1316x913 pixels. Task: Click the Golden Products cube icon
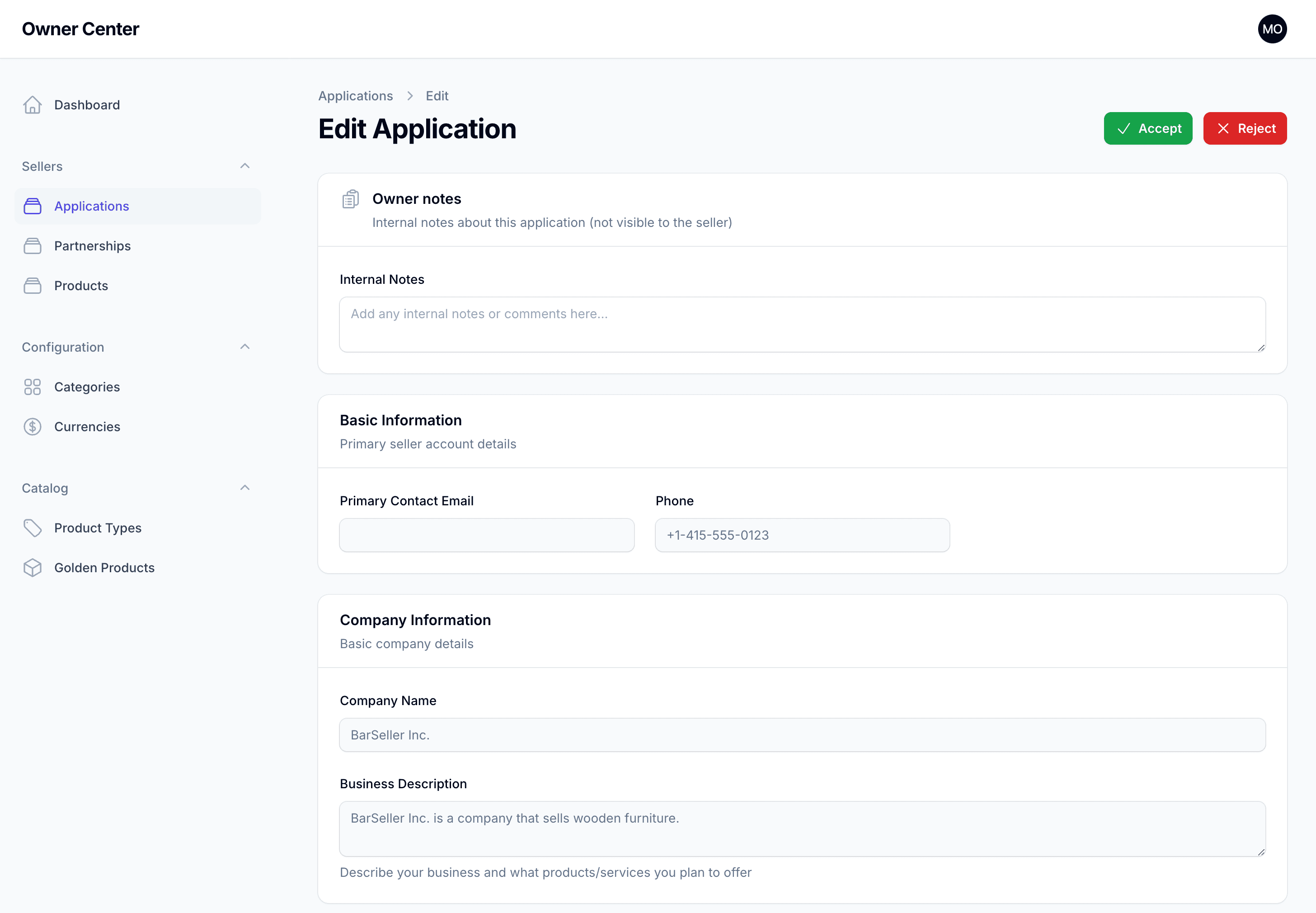[33, 568]
